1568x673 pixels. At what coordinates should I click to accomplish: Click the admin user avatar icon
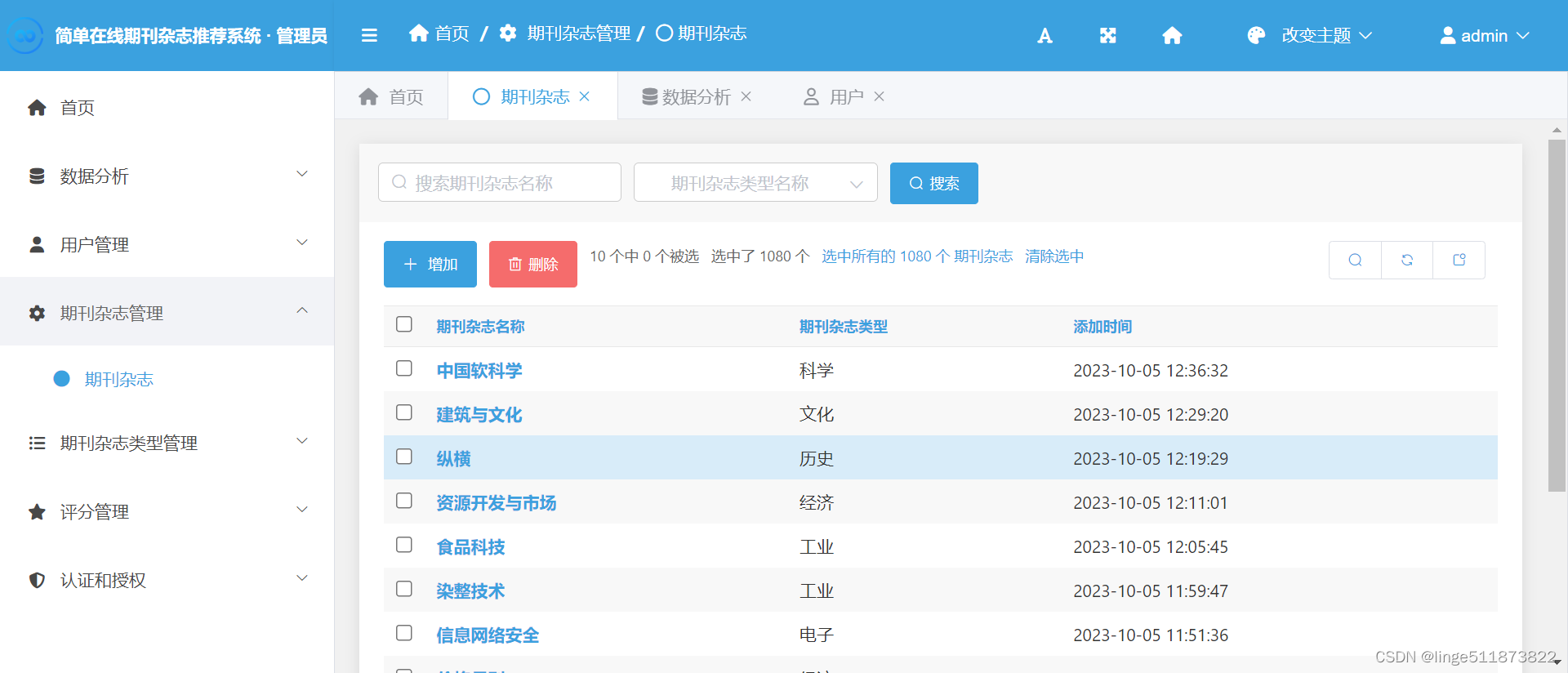(1447, 35)
